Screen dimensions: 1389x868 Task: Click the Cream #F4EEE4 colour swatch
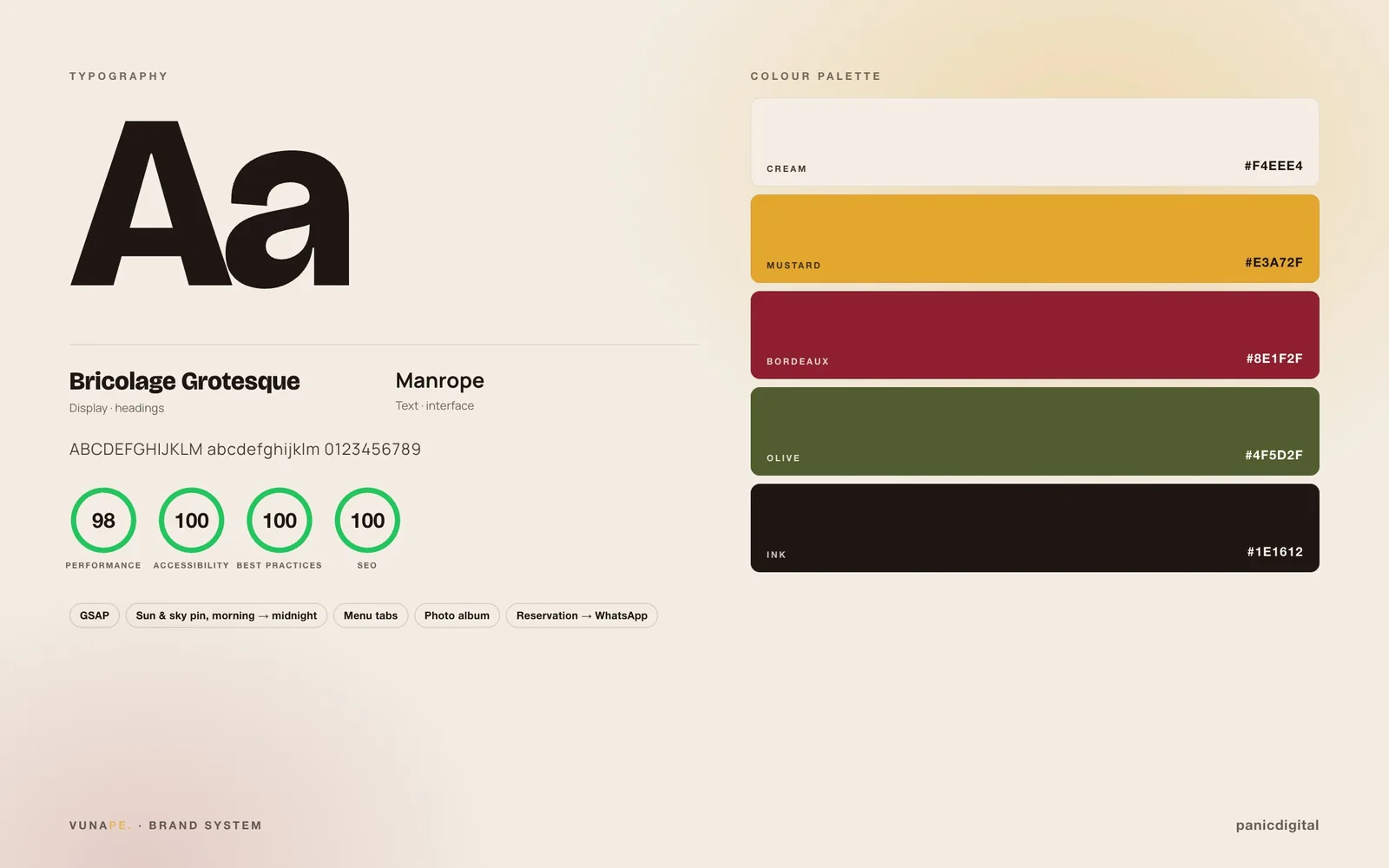tap(1034, 142)
